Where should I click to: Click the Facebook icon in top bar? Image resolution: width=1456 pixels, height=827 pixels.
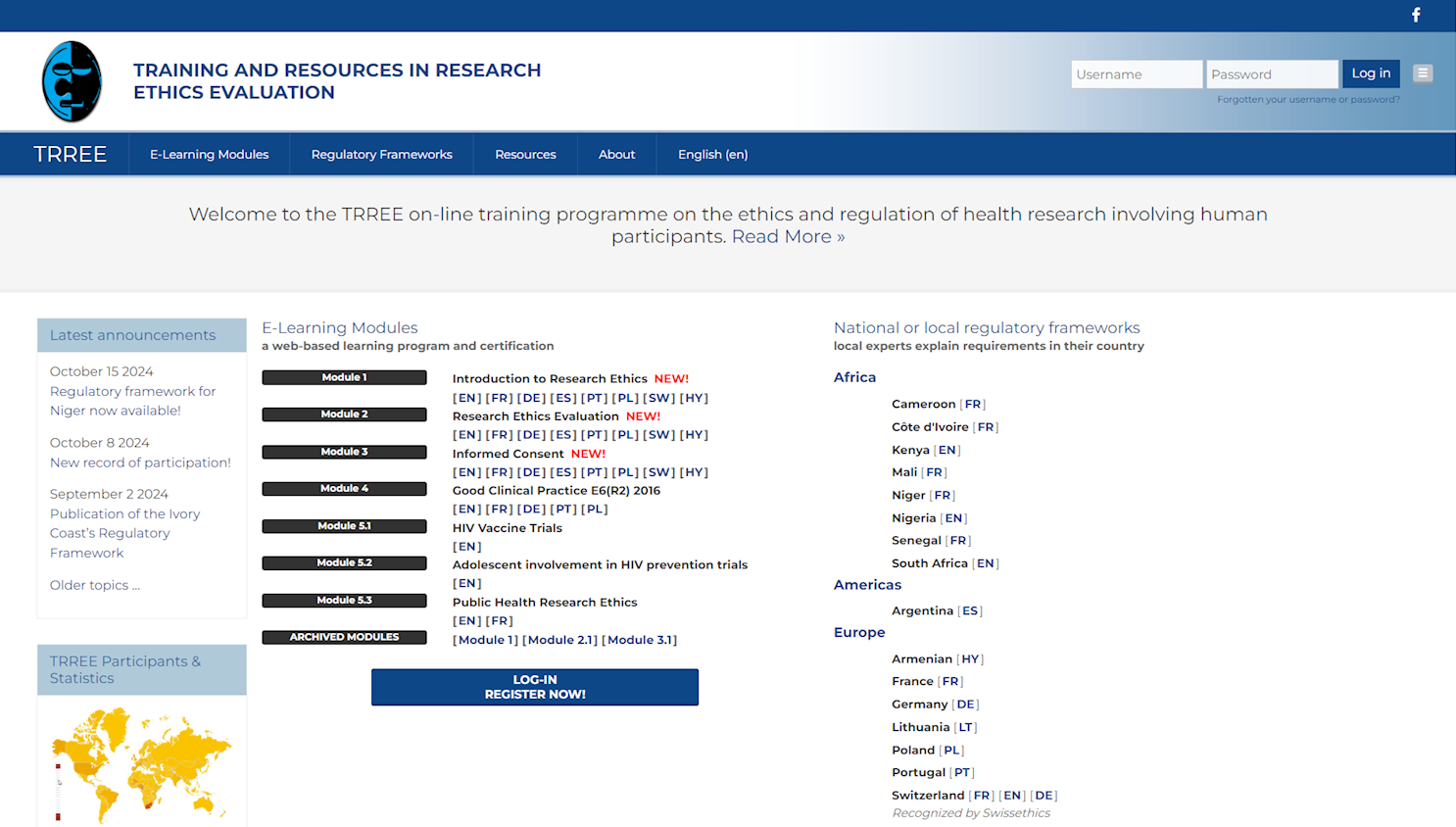click(x=1416, y=15)
